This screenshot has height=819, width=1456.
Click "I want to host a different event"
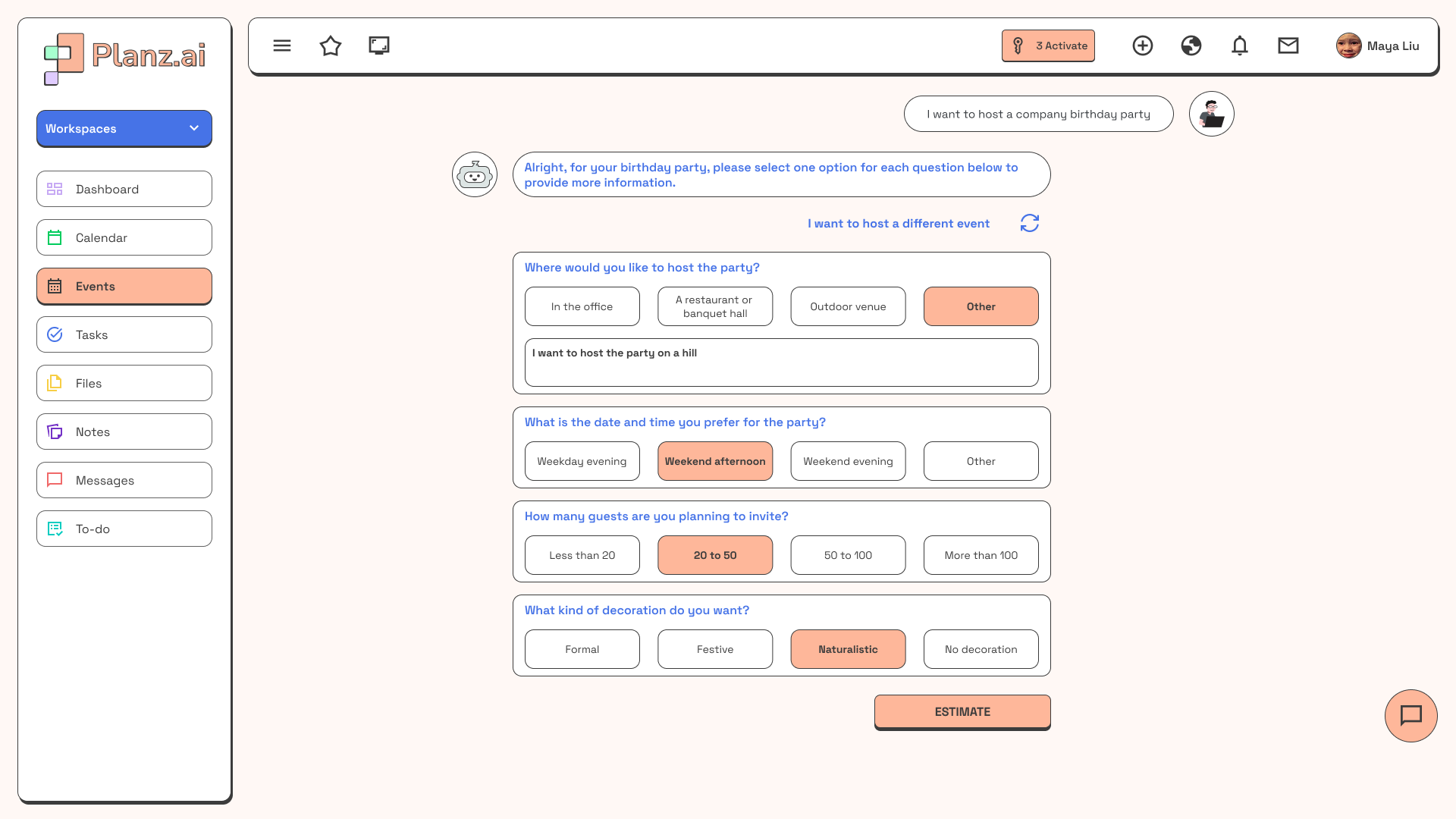[898, 224]
